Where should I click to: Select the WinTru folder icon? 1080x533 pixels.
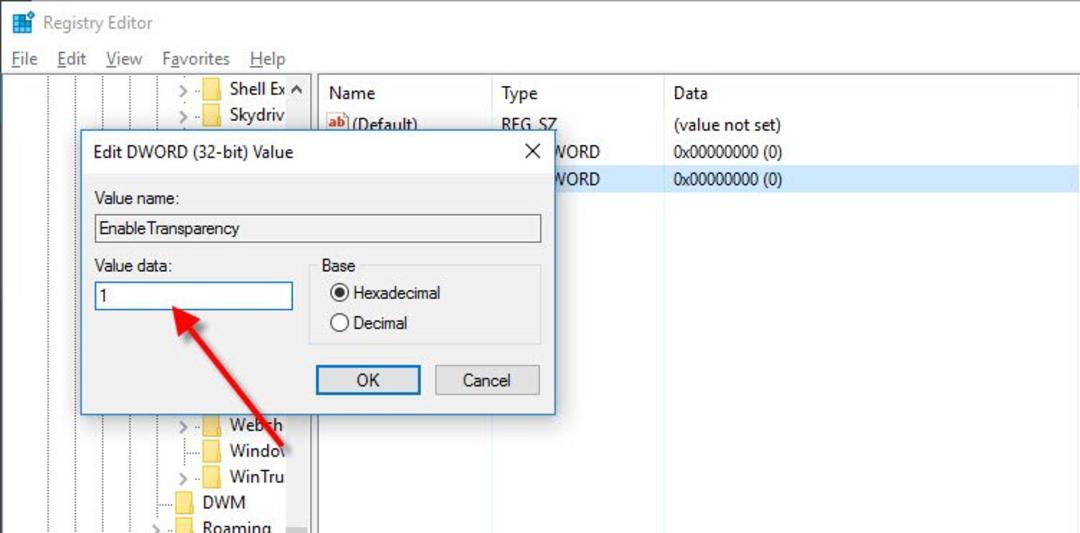tap(211, 476)
